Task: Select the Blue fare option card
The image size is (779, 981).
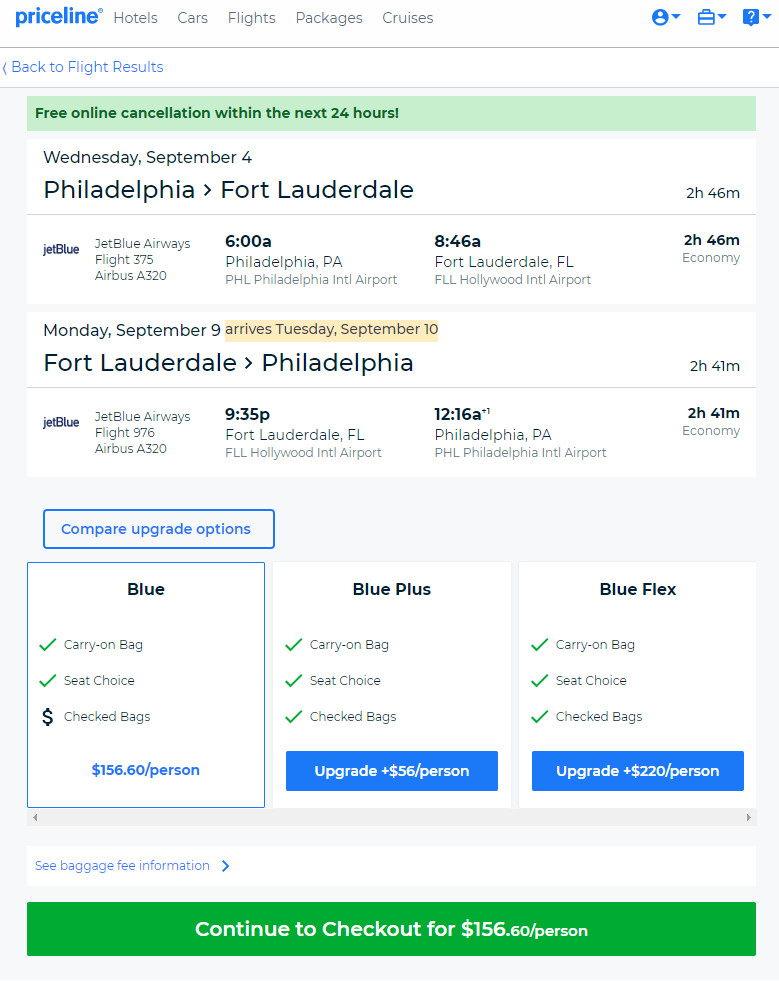Action: coord(146,685)
